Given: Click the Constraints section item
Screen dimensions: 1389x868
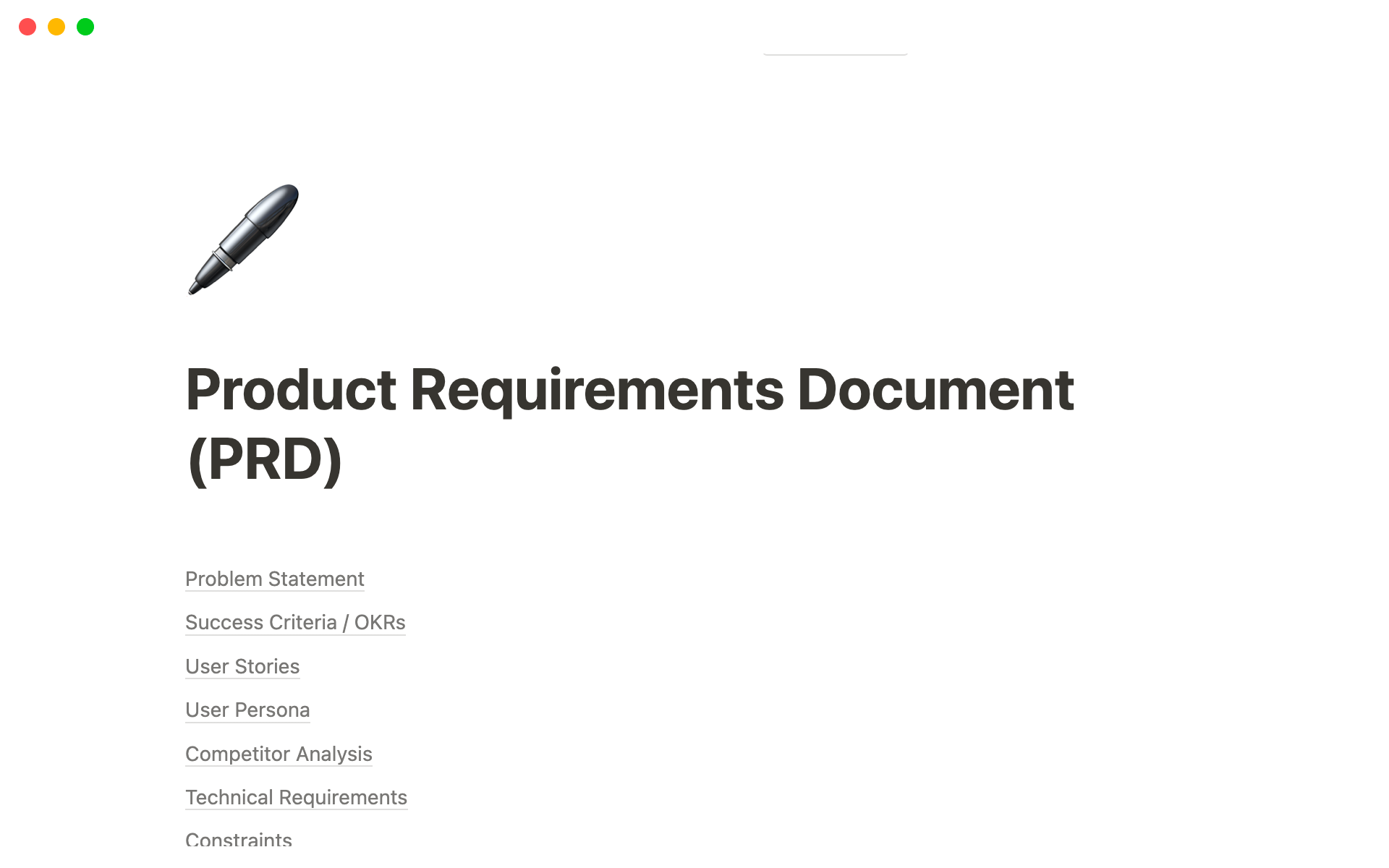Looking at the screenshot, I should [239, 840].
